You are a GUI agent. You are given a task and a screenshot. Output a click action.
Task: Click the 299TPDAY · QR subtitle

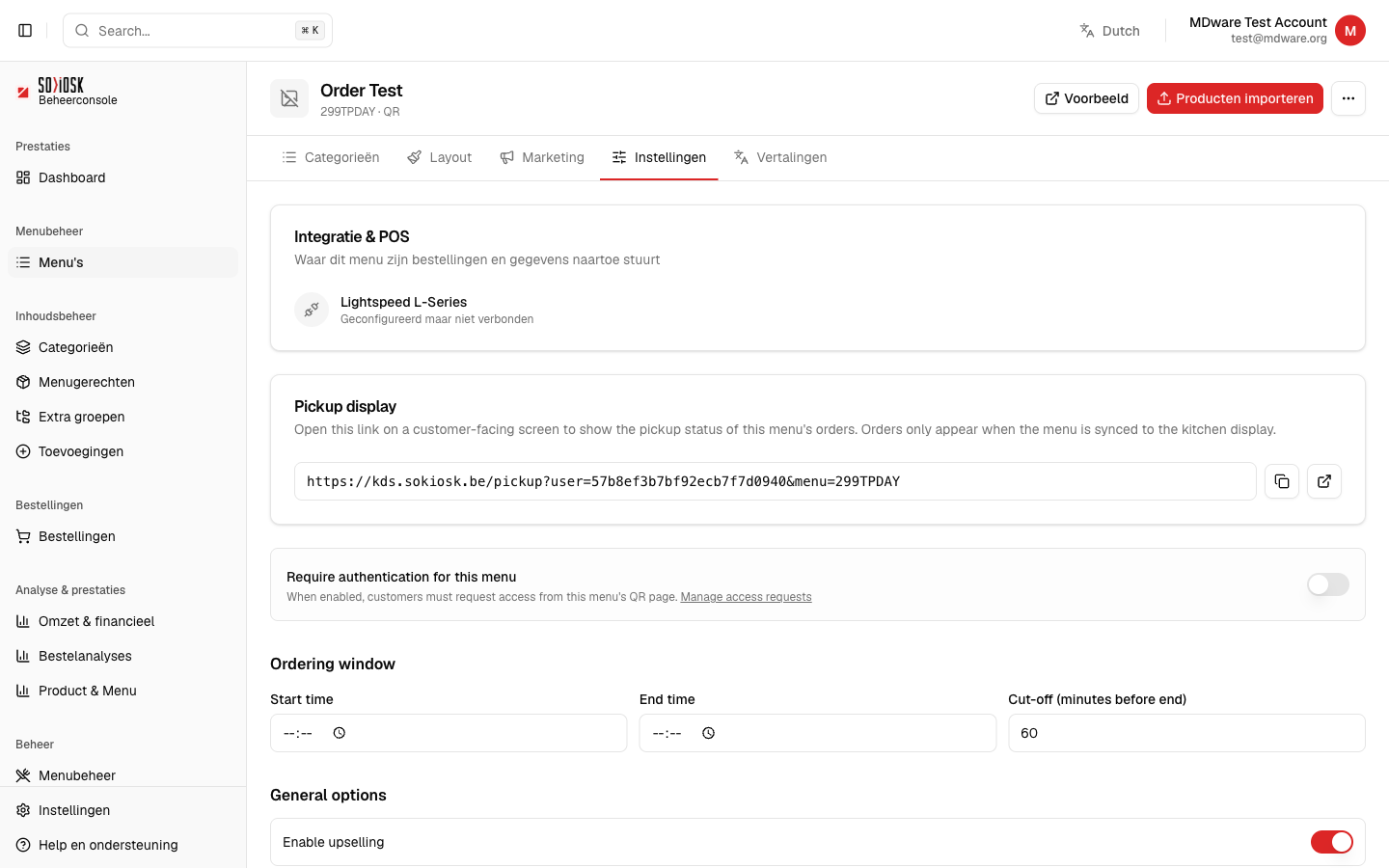[x=360, y=112]
